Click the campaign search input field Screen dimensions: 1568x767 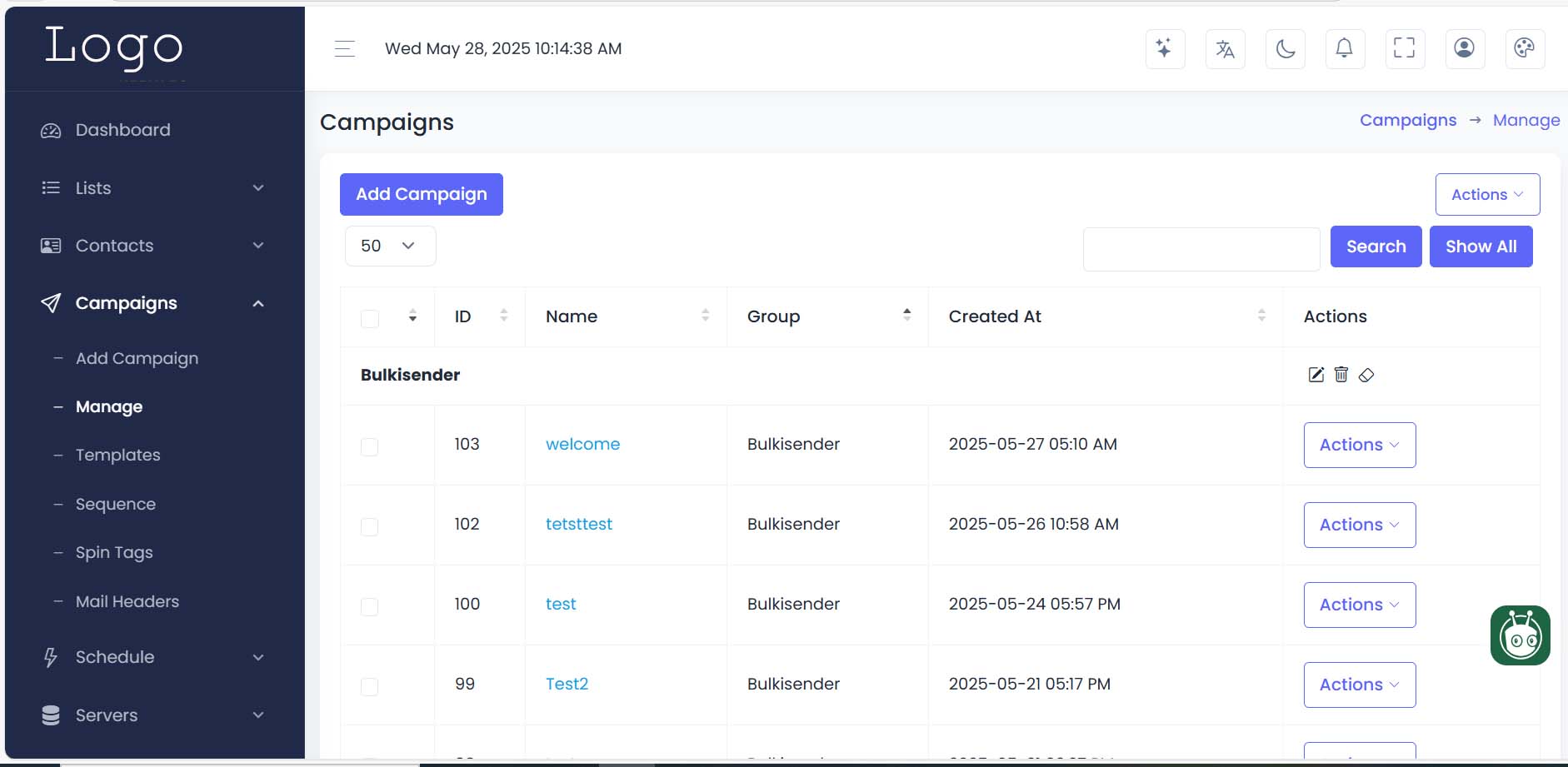1201,249
